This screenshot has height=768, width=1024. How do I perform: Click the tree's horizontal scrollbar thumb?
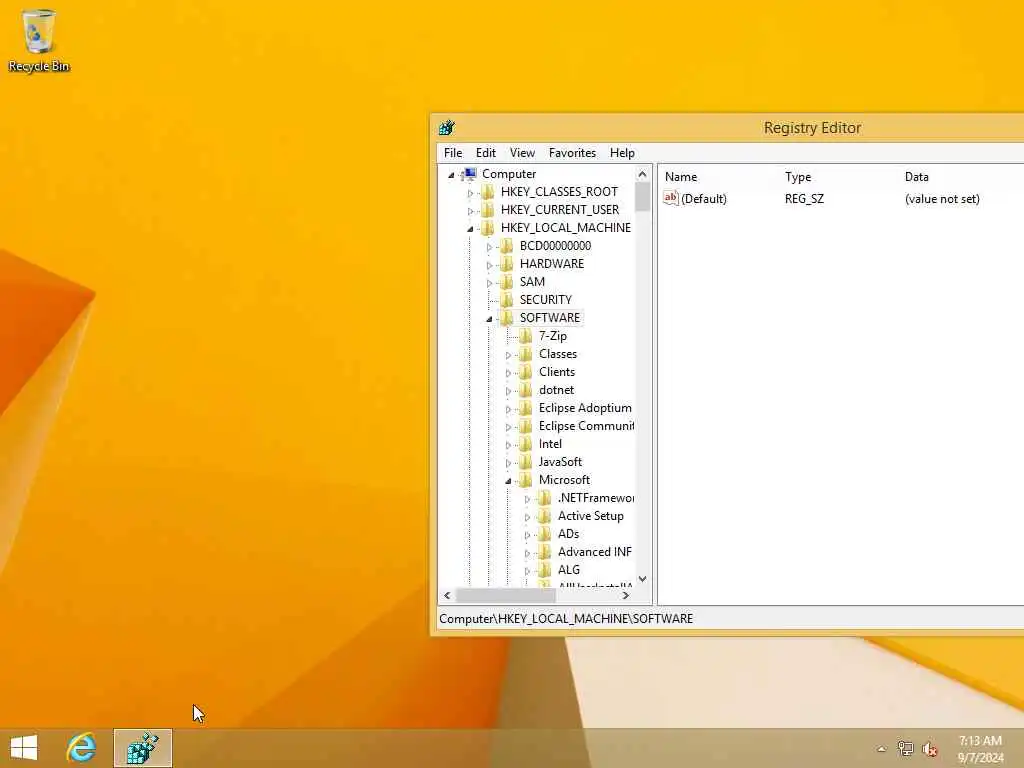[505, 596]
